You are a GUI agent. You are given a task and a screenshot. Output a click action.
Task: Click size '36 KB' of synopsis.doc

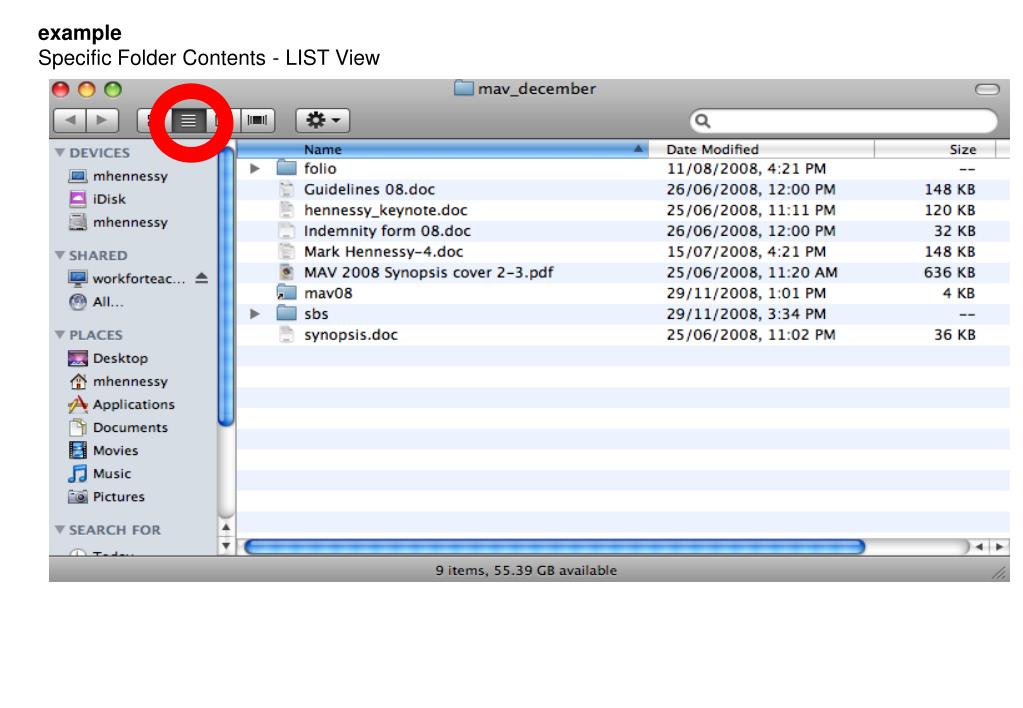954,335
